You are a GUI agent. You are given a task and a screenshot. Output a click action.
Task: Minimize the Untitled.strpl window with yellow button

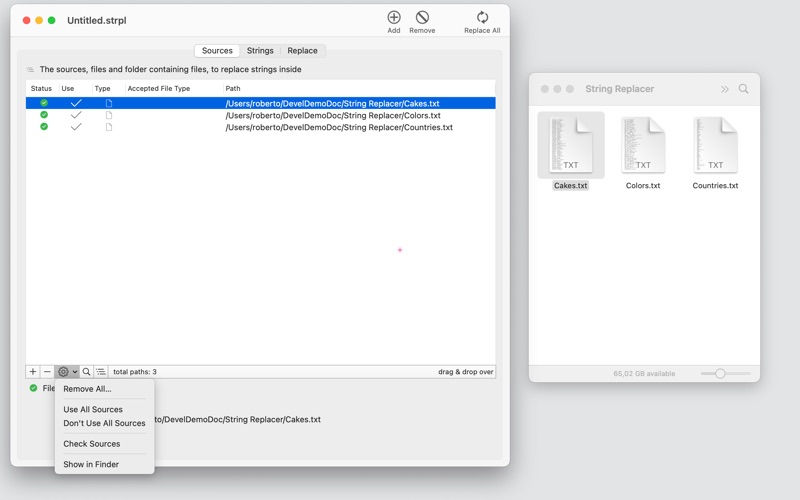pos(39,20)
